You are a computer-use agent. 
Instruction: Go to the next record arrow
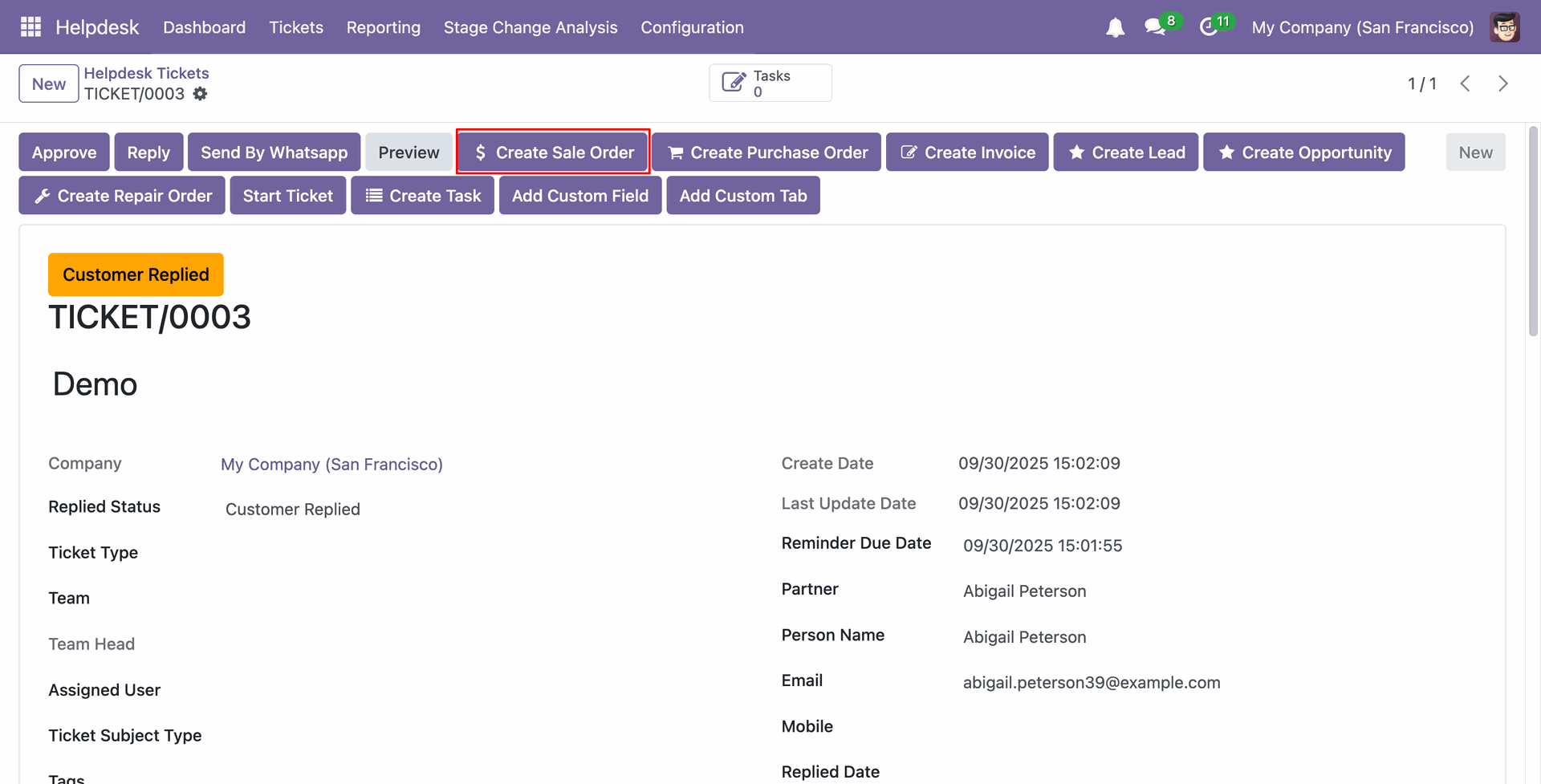point(1502,83)
